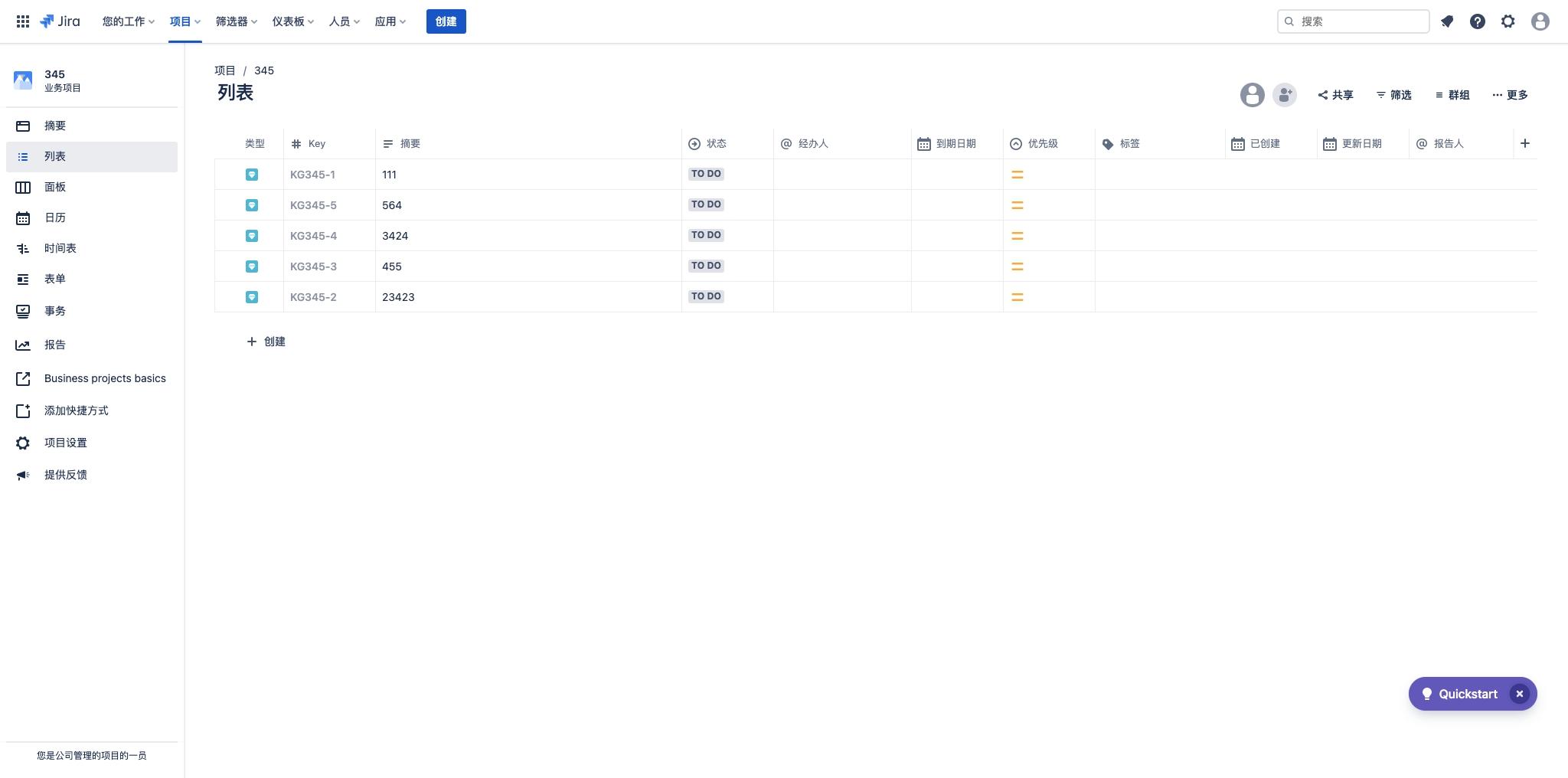This screenshot has height=778, width=1568.
Task: Click medium priority icon for KG345-3
Action: pyautogui.click(x=1018, y=266)
